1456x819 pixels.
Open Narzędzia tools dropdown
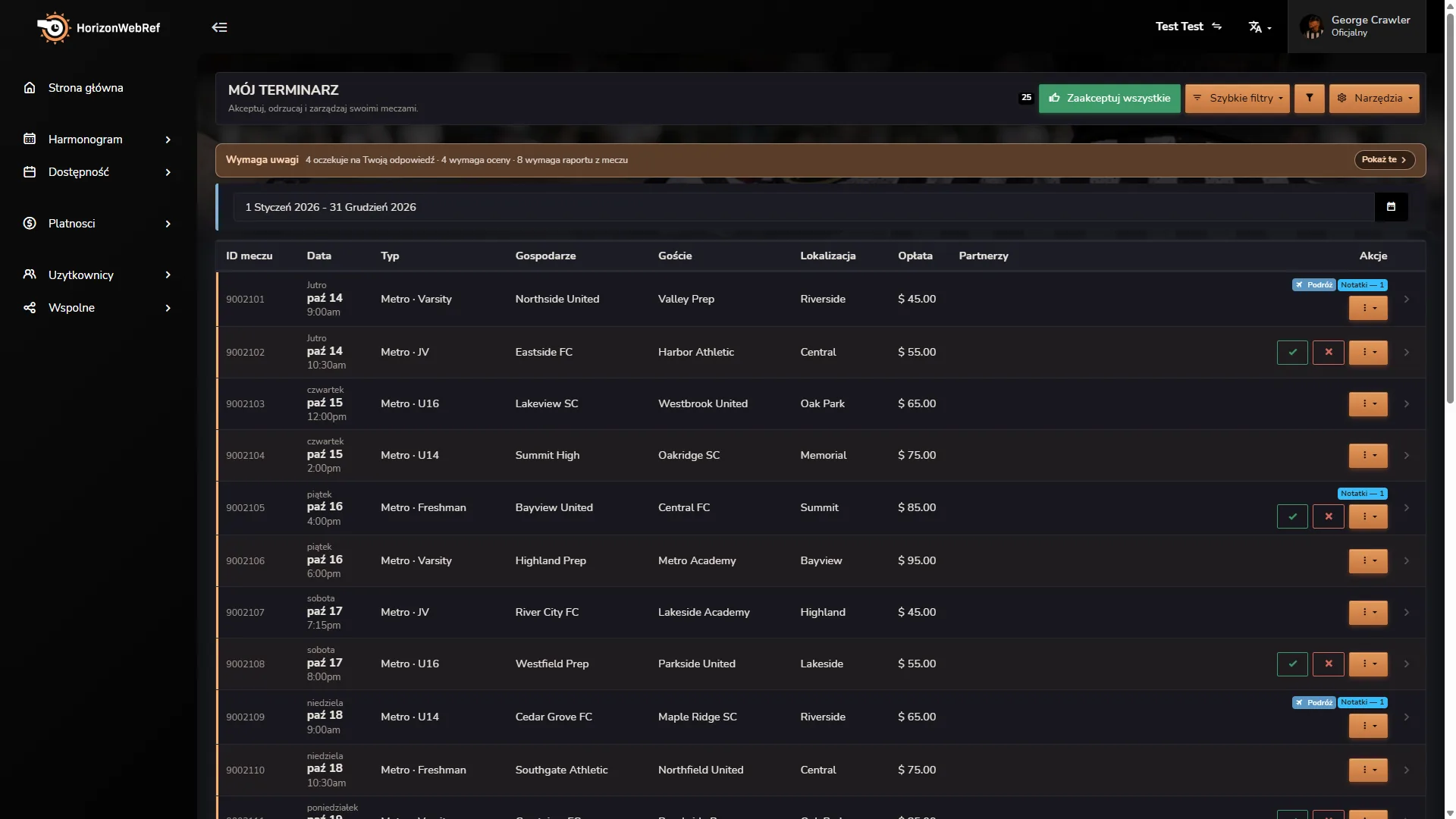coord(1373,99)
